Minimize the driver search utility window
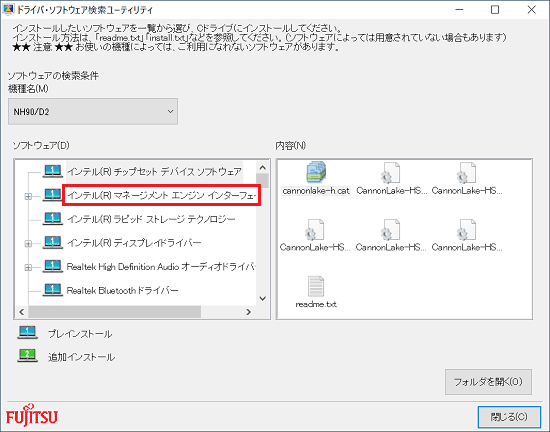Image resolution: width=550 pixels, height=432 pixels. pyautogui.click(x=459, y=9)
